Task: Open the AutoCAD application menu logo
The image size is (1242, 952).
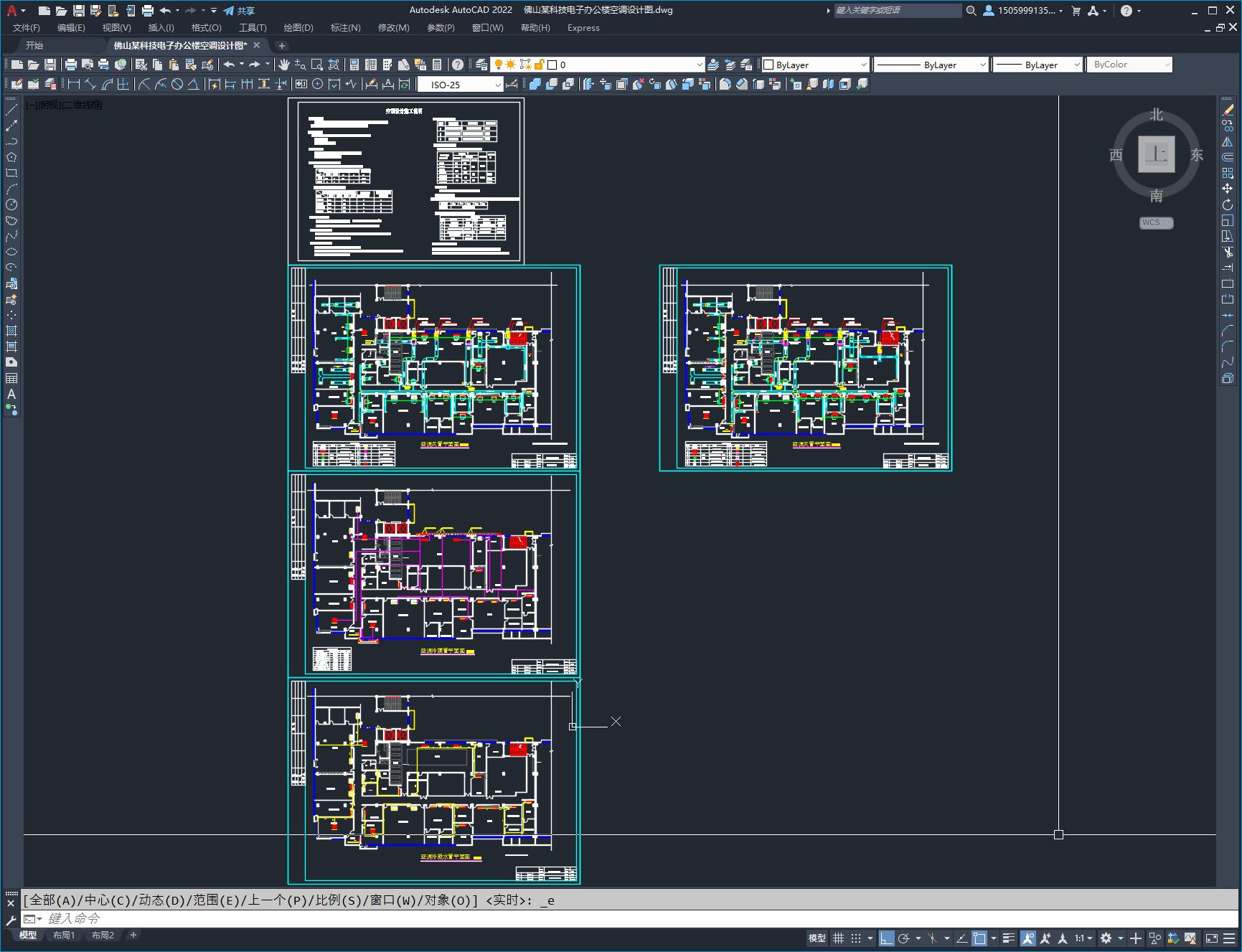Action: pyautogui.click(x=11, y=10)
